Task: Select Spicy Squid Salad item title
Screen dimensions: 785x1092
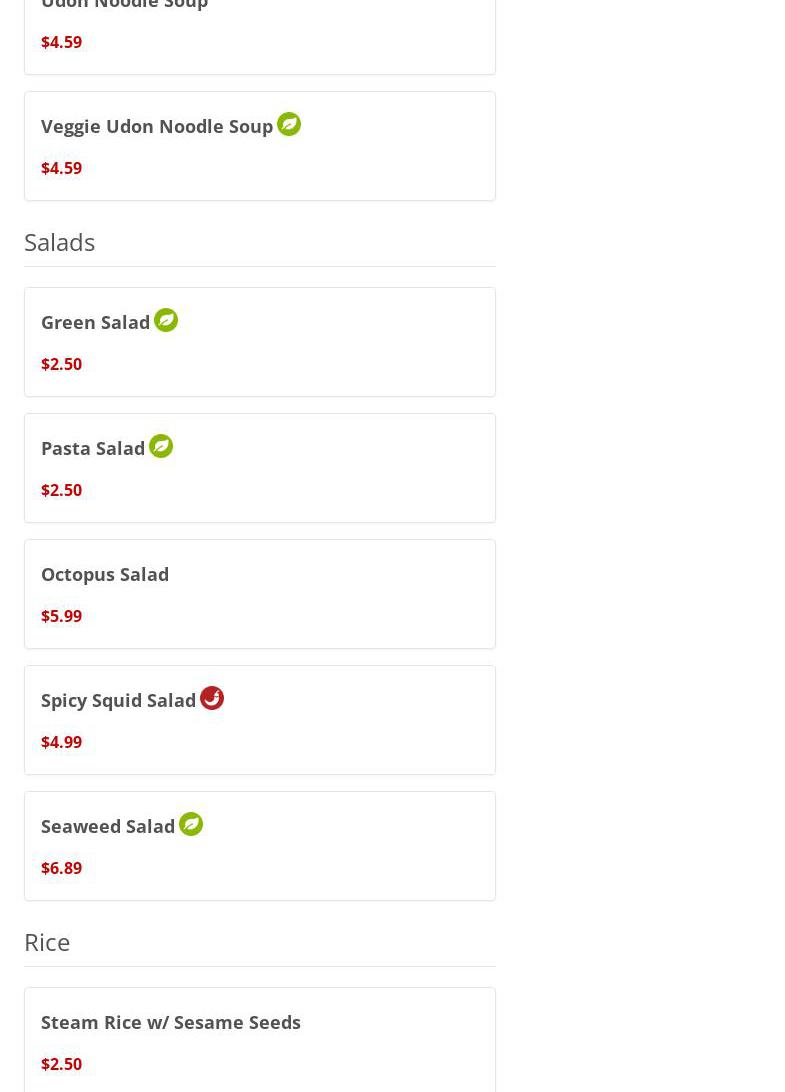Action: [118, 701]
